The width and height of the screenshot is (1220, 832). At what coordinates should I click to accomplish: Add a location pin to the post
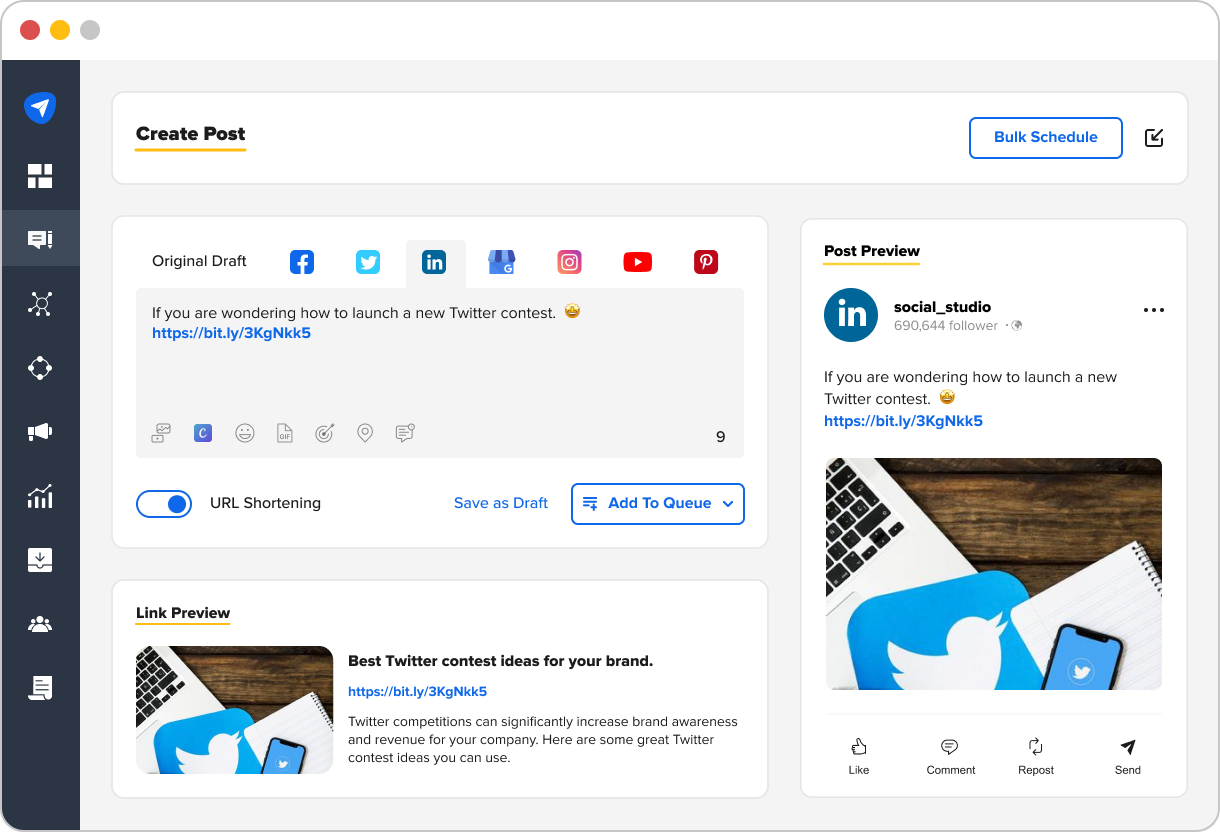[365, 433]
